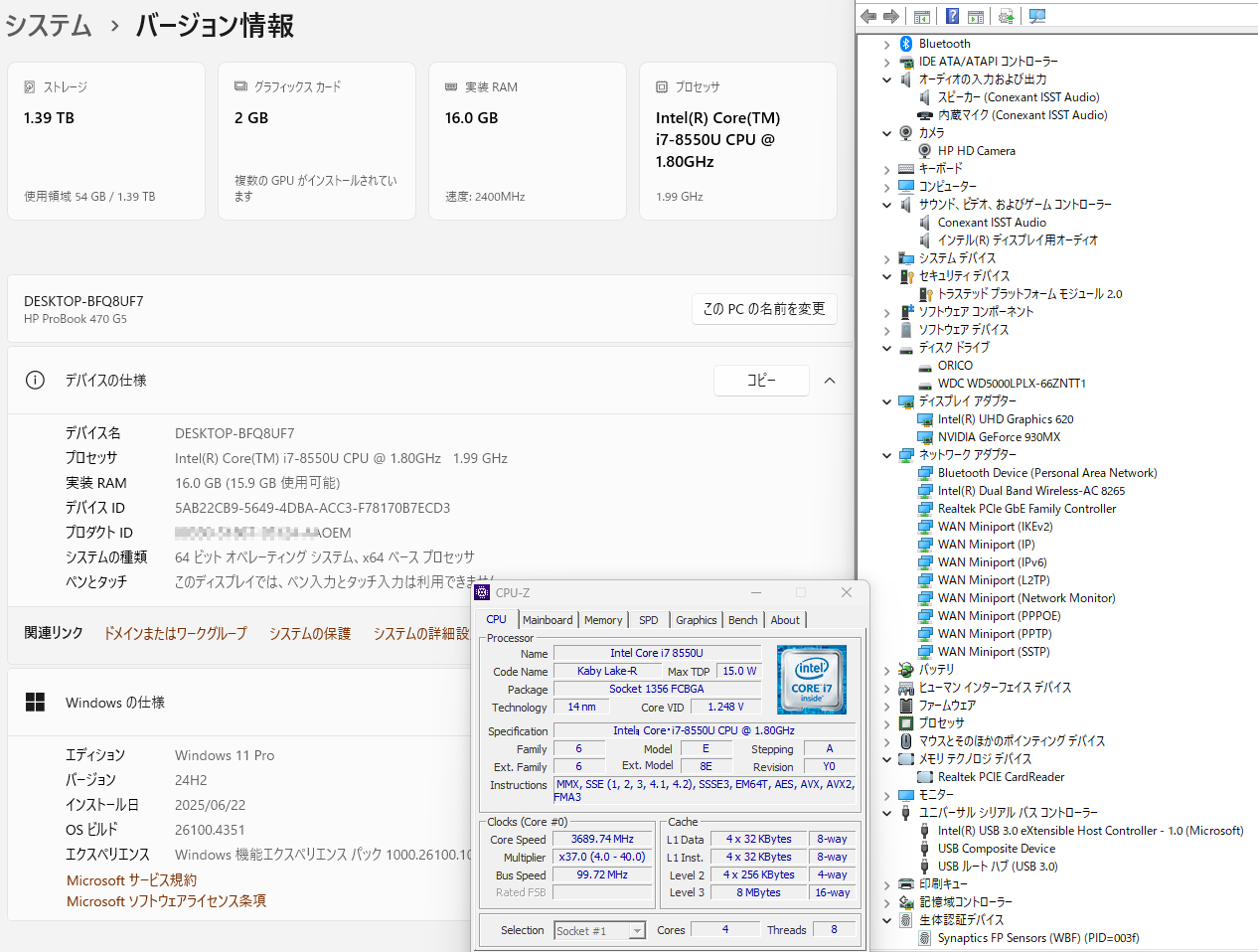This screenshot has width=1258, height=952.
Task: Click the システム breadcrumb in Settings header
Action: click(49, 26)
